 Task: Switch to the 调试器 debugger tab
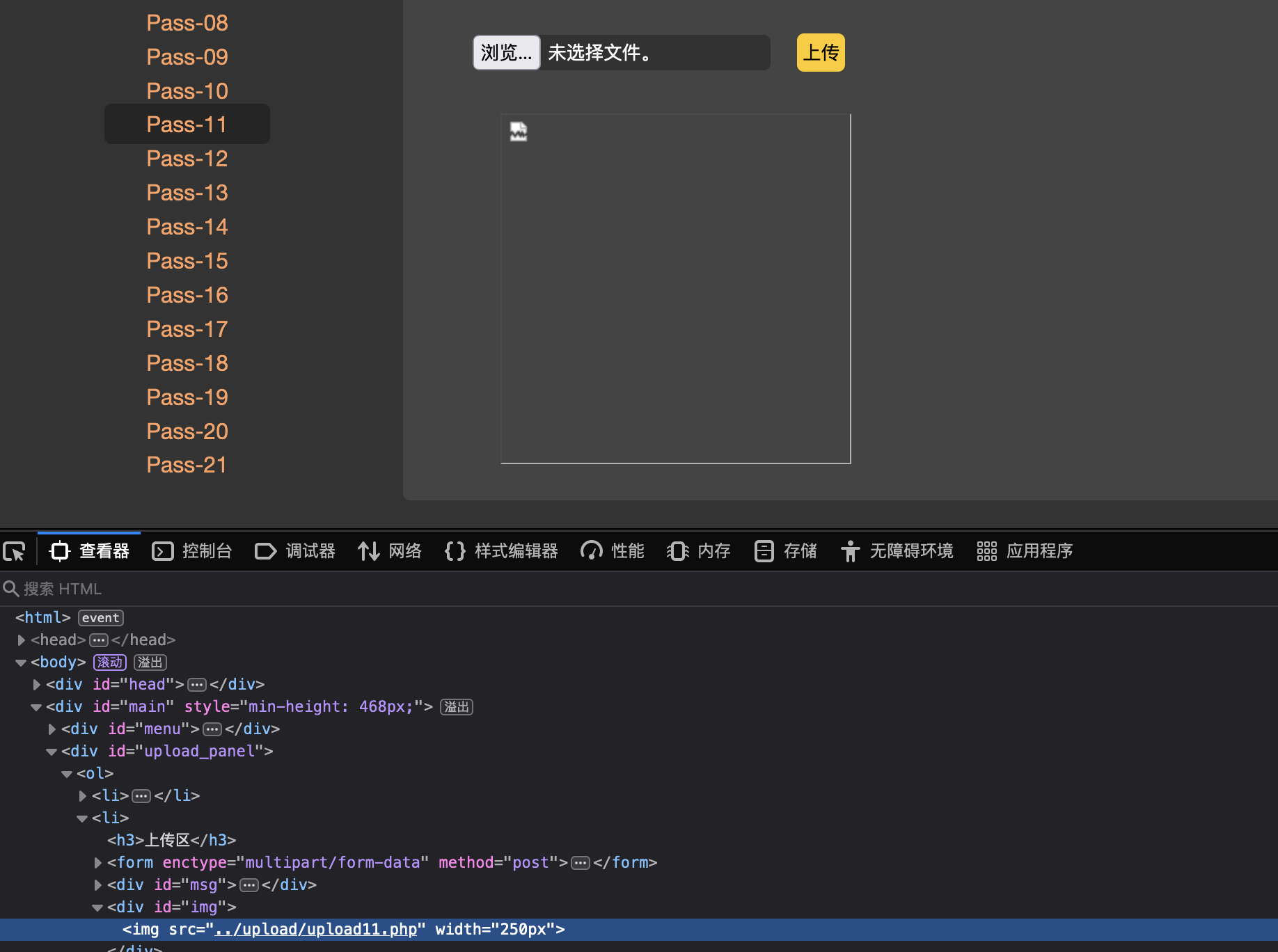[295, 551]
